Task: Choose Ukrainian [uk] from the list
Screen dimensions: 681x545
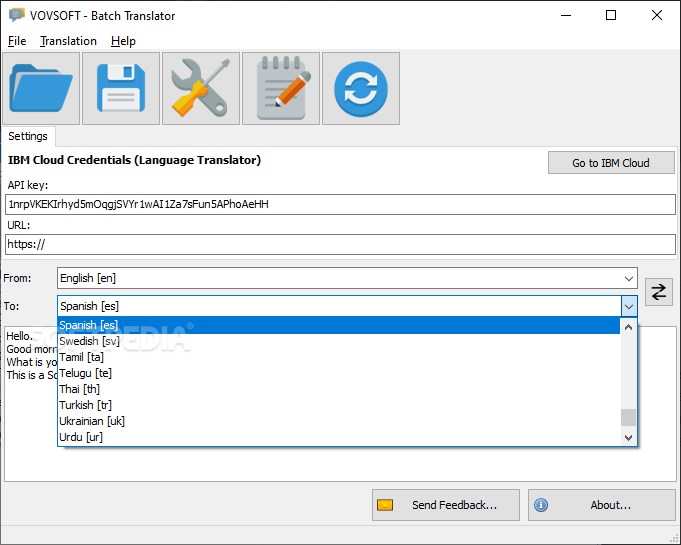Action: pyautogui.click(x=339, y=421)
